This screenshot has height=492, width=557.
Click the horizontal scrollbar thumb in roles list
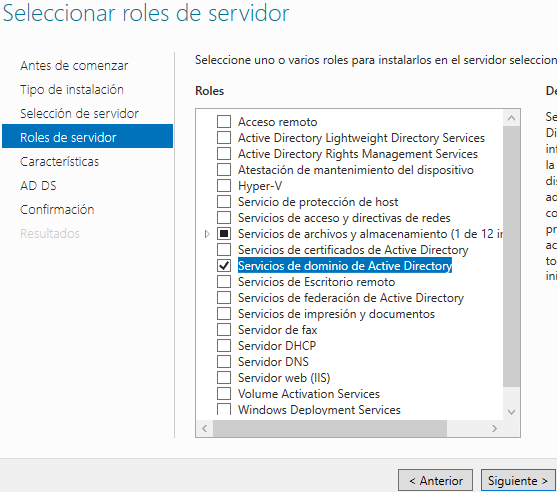point(330,428)
